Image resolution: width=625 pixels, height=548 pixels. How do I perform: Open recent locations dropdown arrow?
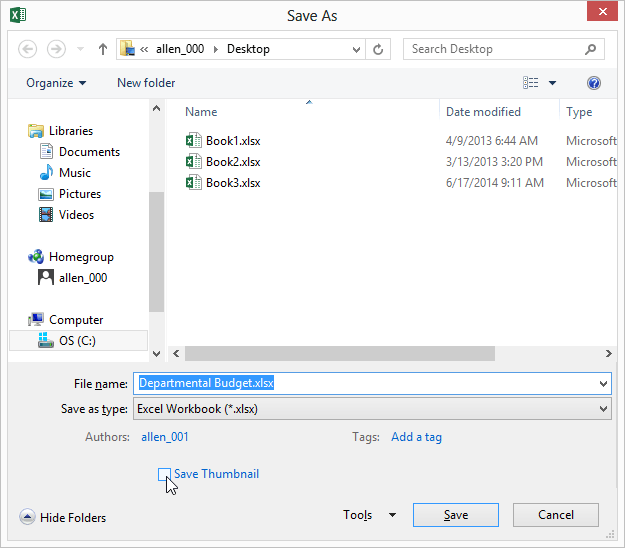(x=81, y=49)
